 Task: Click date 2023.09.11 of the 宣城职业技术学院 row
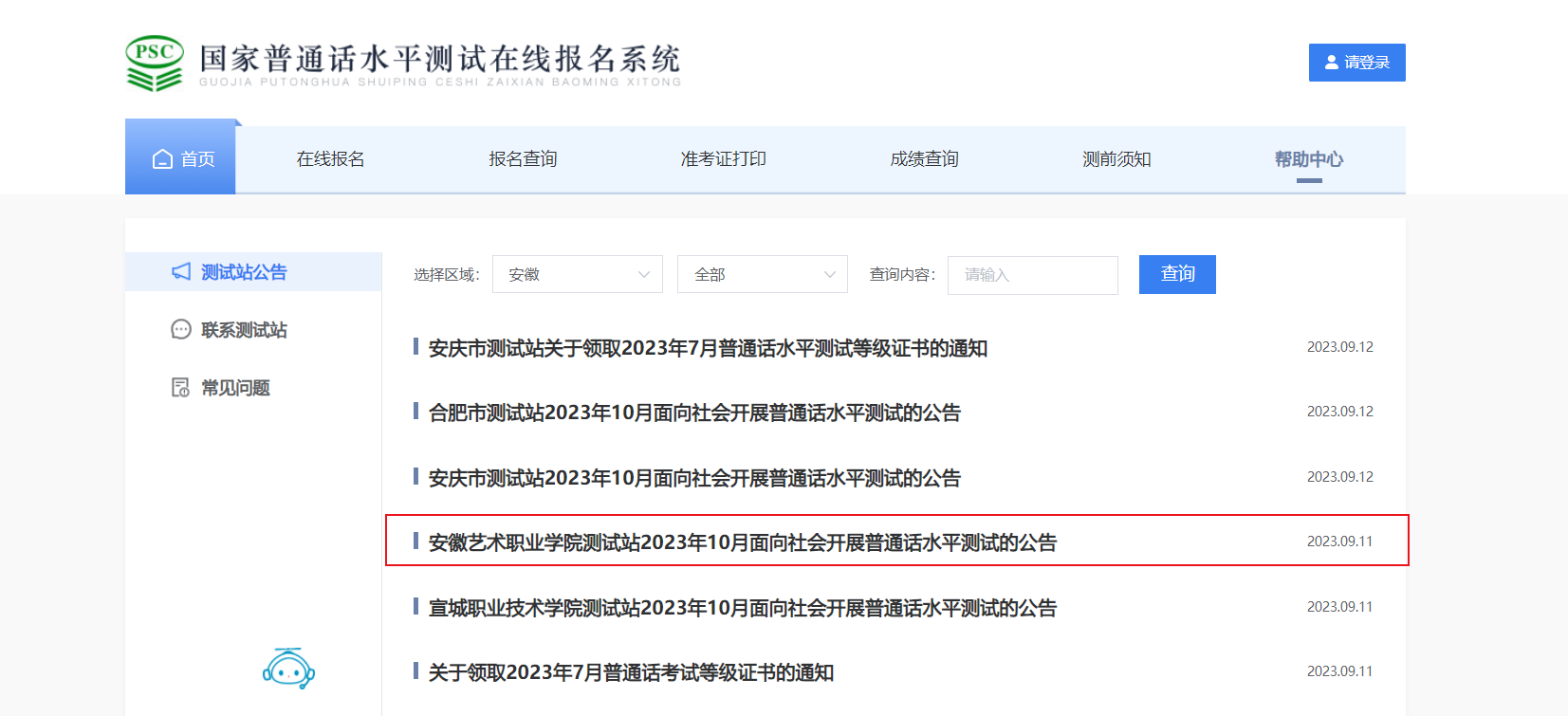coord(1340,607)
